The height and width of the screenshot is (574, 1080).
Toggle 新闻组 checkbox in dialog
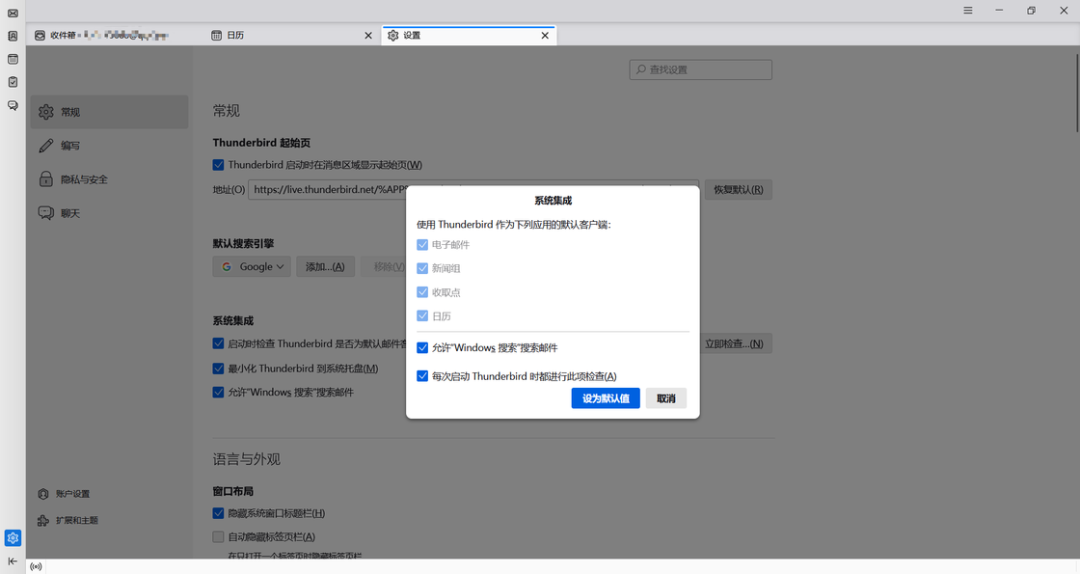click(422, 268)
